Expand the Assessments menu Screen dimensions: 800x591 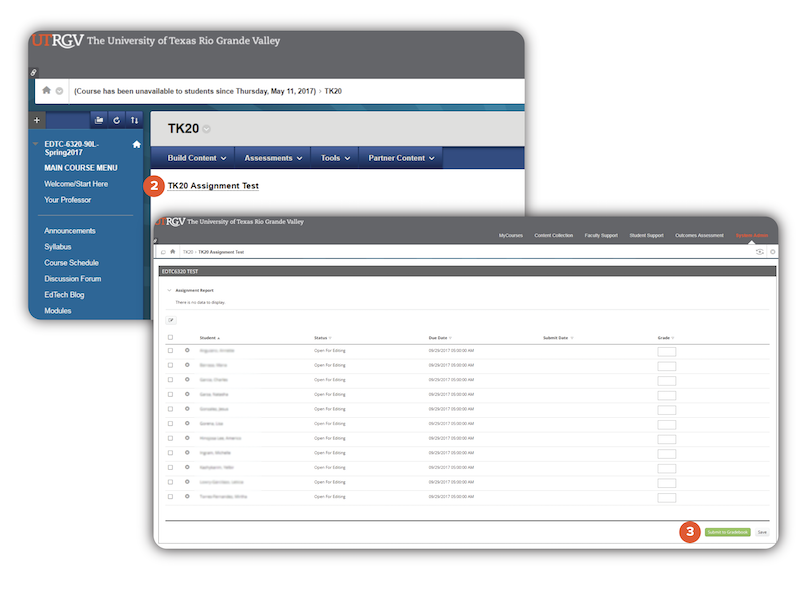[273, 158]
